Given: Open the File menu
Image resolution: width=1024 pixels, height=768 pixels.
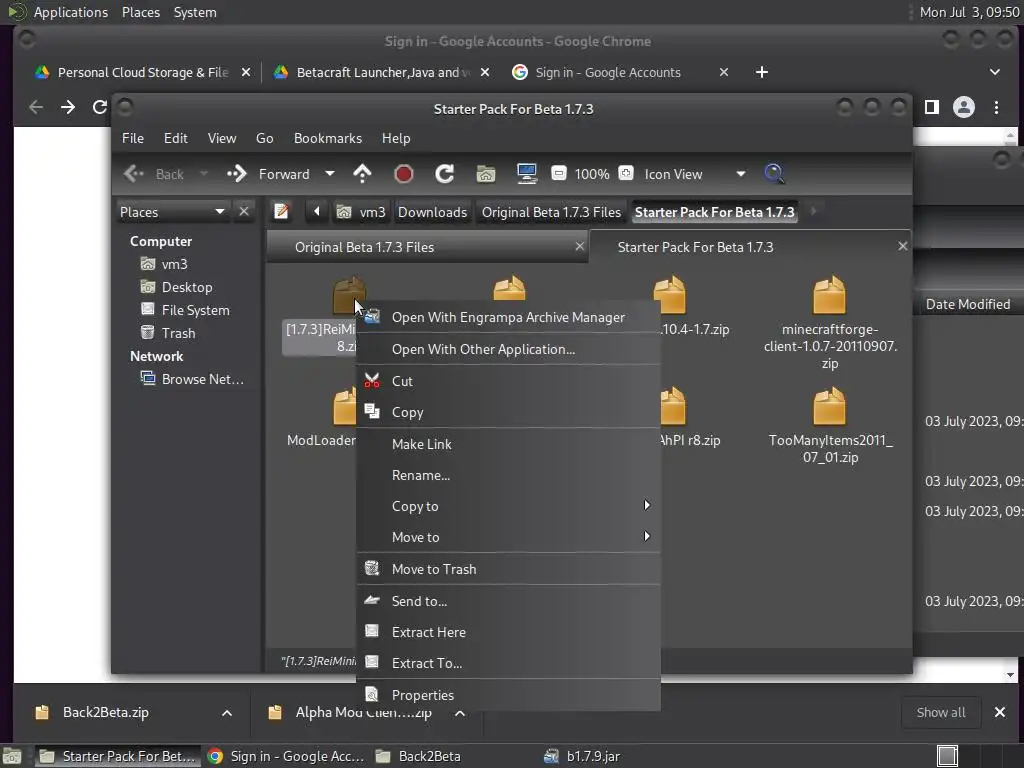Looking at the screenshot, I should coord(133,138).
